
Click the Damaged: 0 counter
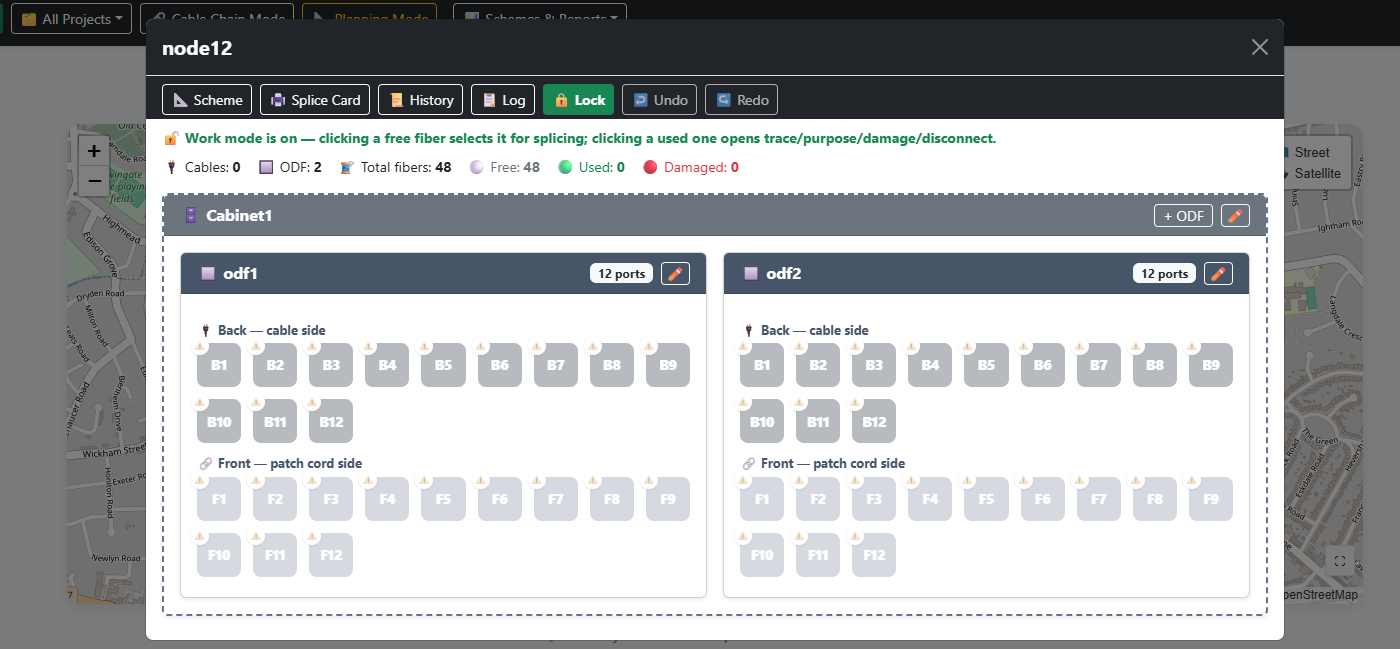point(691,167)
